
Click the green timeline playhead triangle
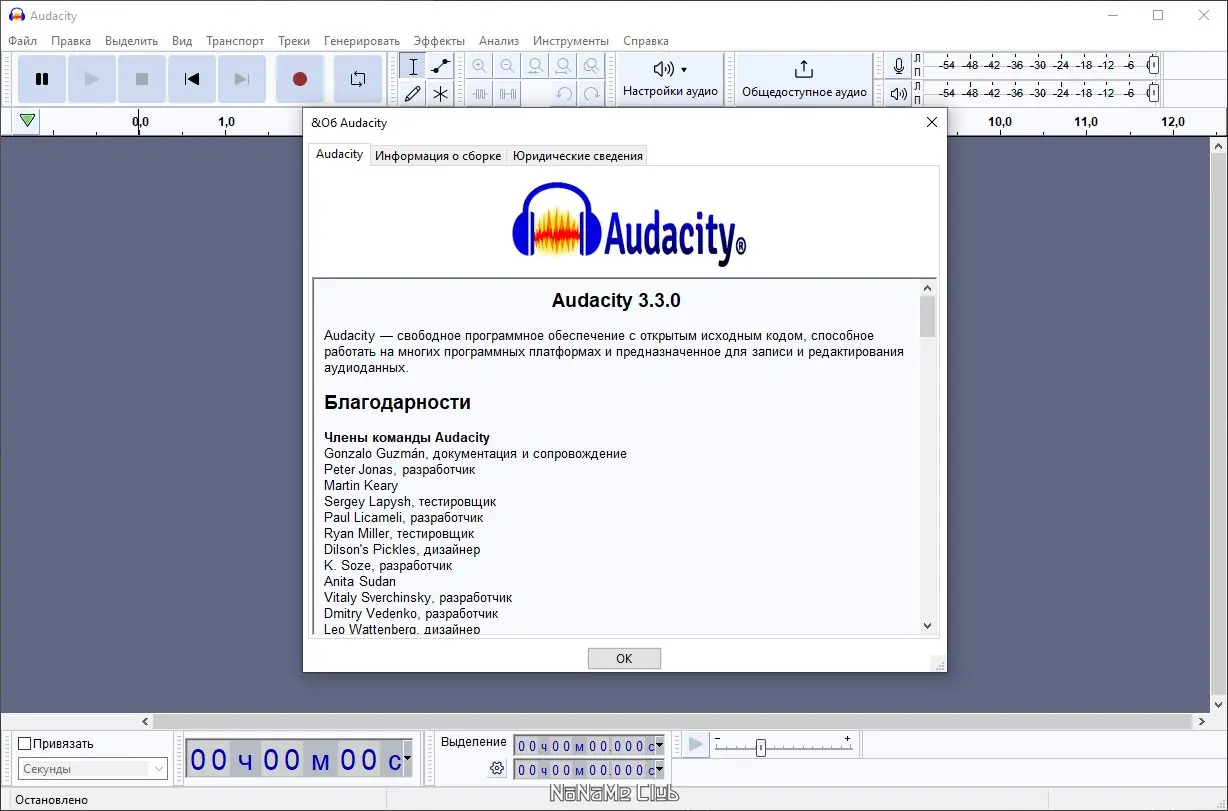pos(28,121)
